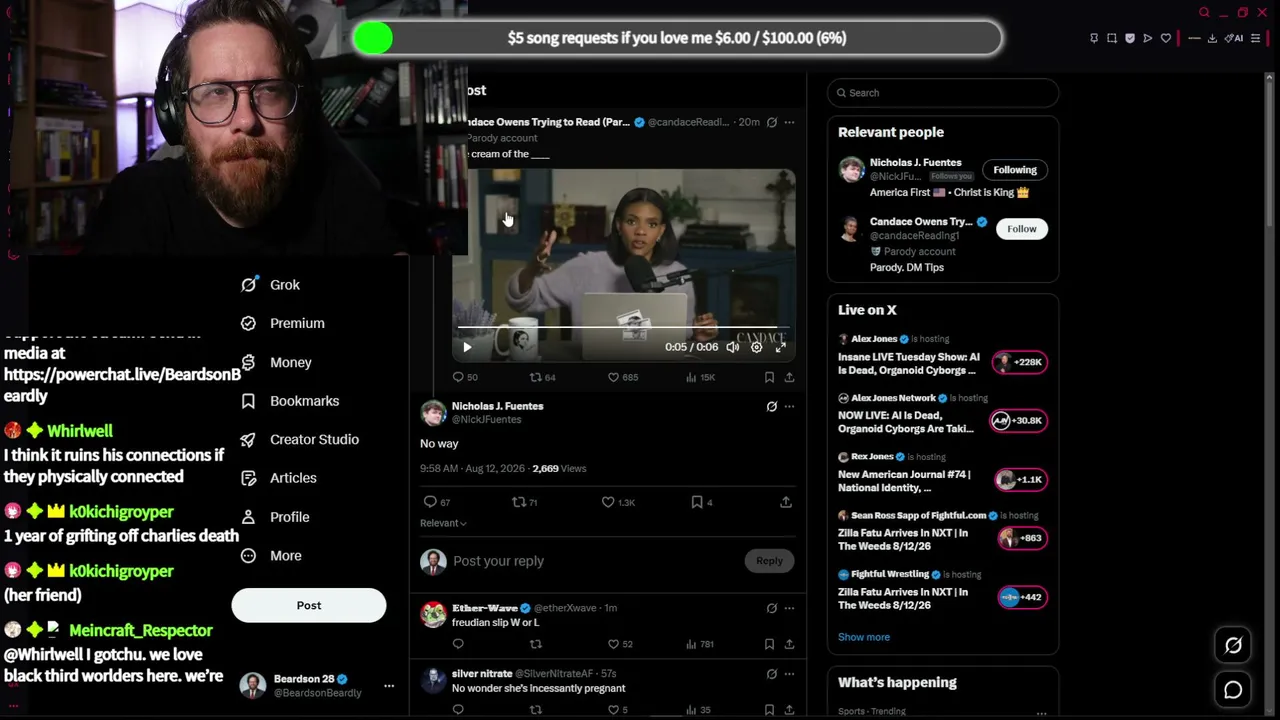This screenshot has width=1280, height=720.
Task: Click Show more under Live on X
Action: 864,637
